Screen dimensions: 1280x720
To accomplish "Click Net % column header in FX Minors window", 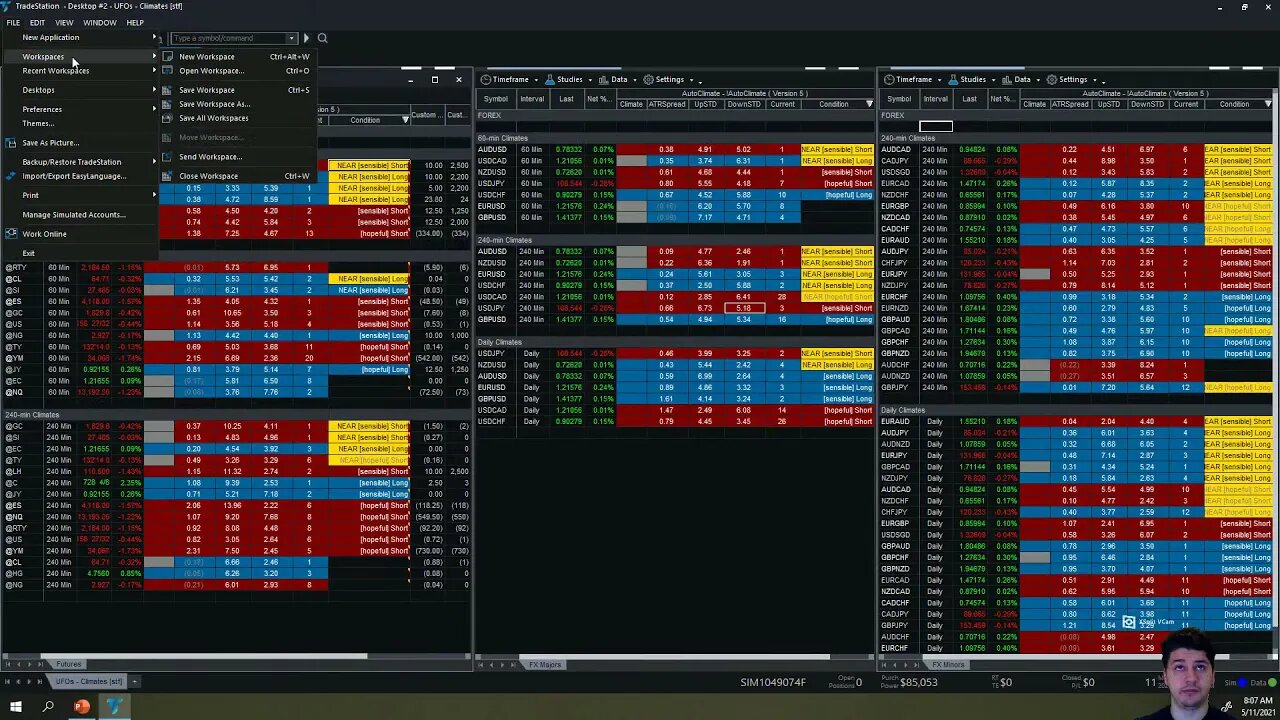I will click(1000, 99).
